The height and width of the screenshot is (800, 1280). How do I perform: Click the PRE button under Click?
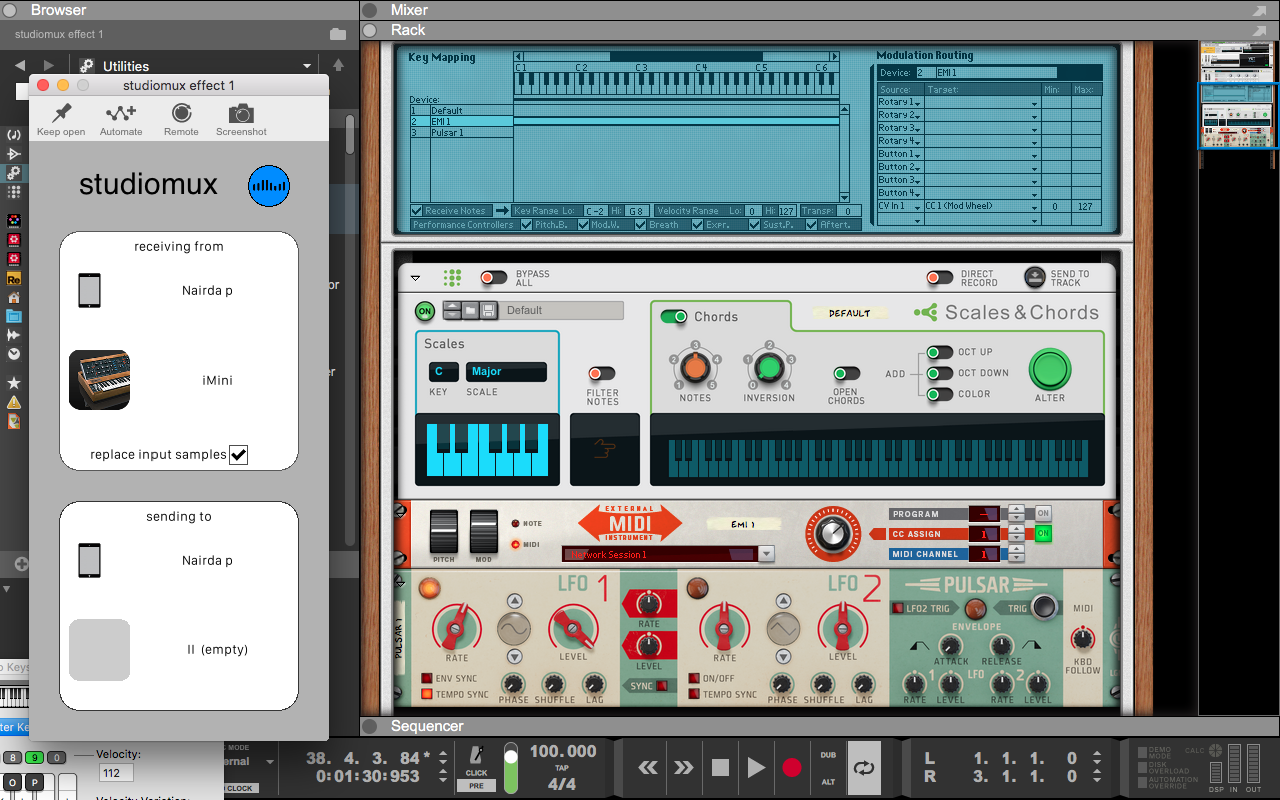(x=477, y=786)
